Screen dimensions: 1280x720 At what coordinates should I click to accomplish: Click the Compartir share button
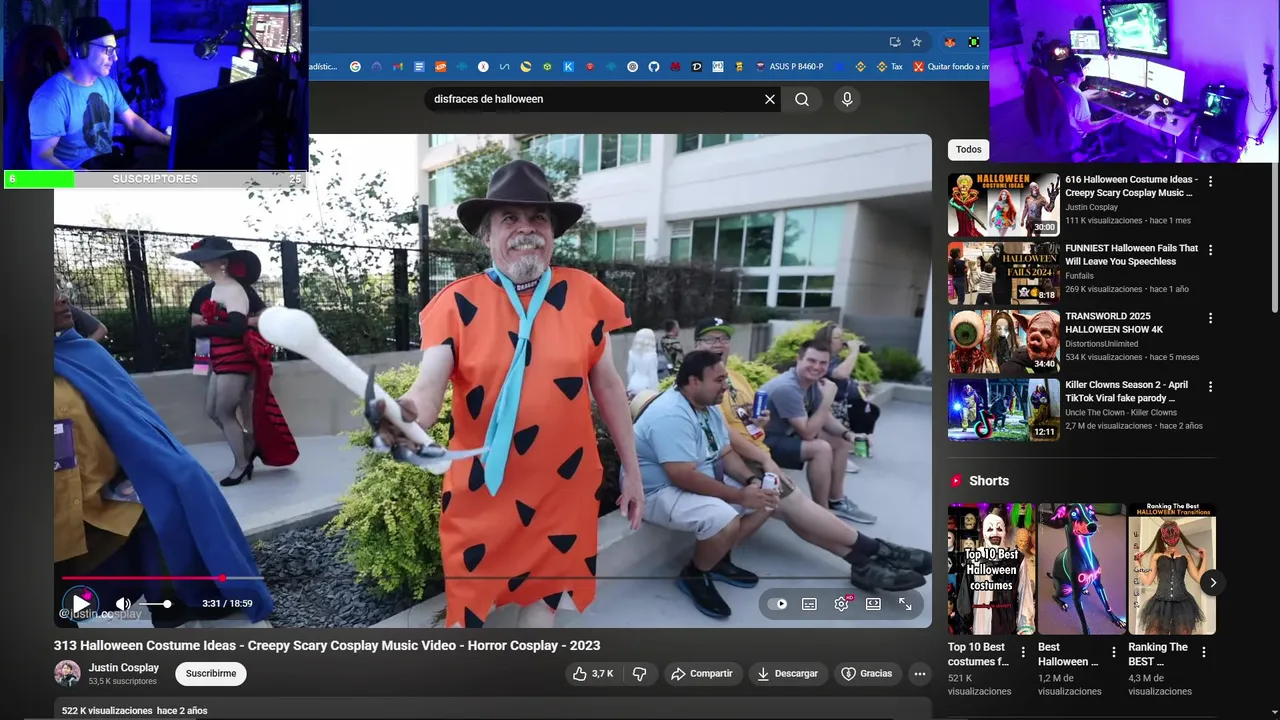[x=702, y=674]
